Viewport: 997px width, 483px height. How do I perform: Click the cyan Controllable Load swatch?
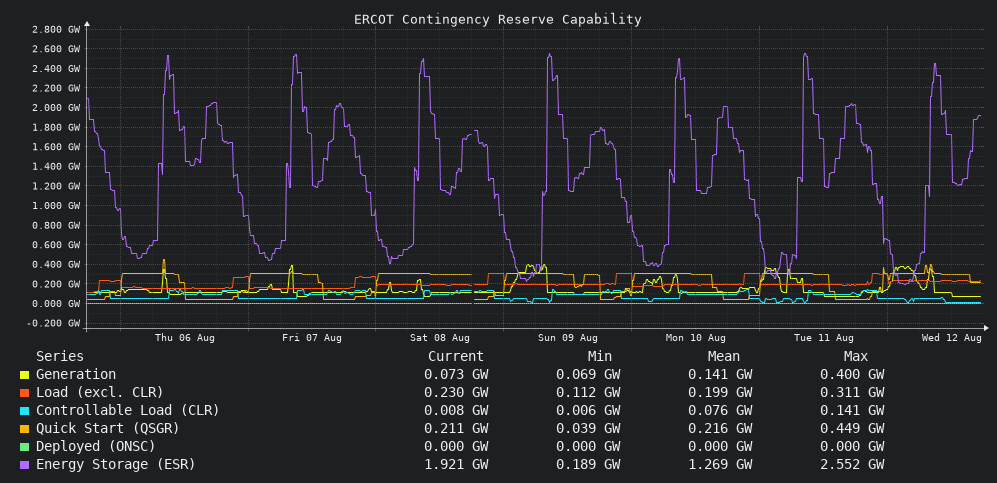point(24,411)
